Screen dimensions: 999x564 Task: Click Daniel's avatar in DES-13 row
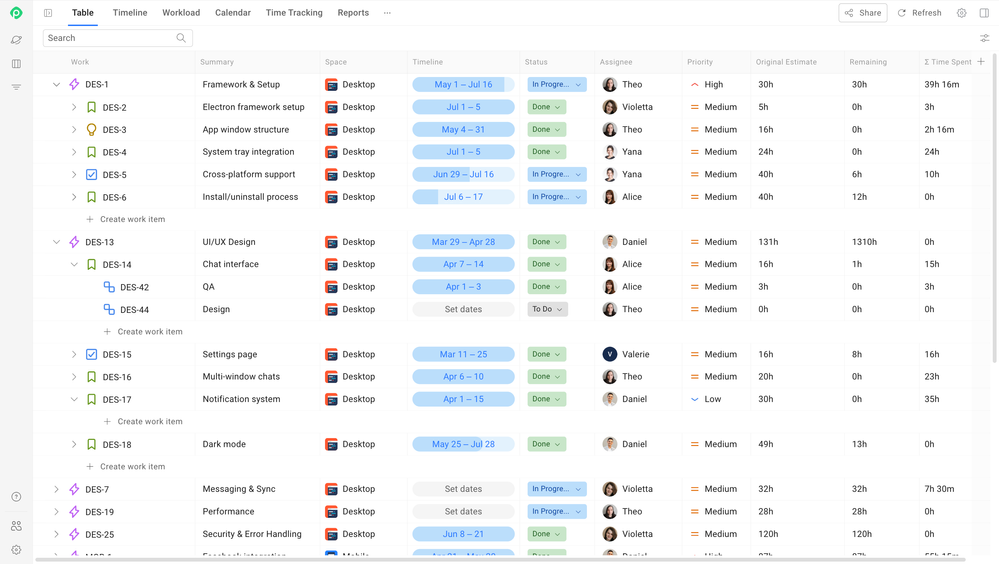tap(610, 242)
